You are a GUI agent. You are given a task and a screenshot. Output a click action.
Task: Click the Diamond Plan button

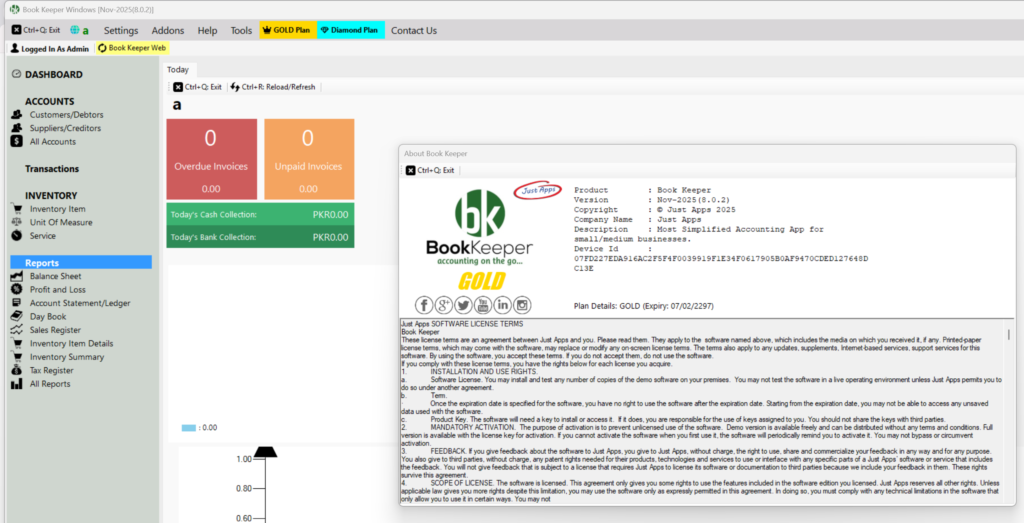351,30
